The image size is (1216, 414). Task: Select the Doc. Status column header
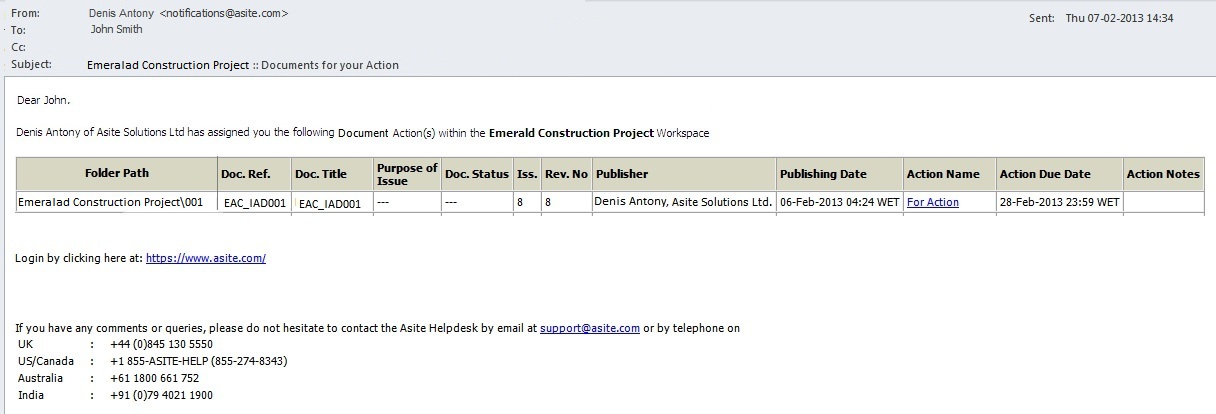[477, 174]
